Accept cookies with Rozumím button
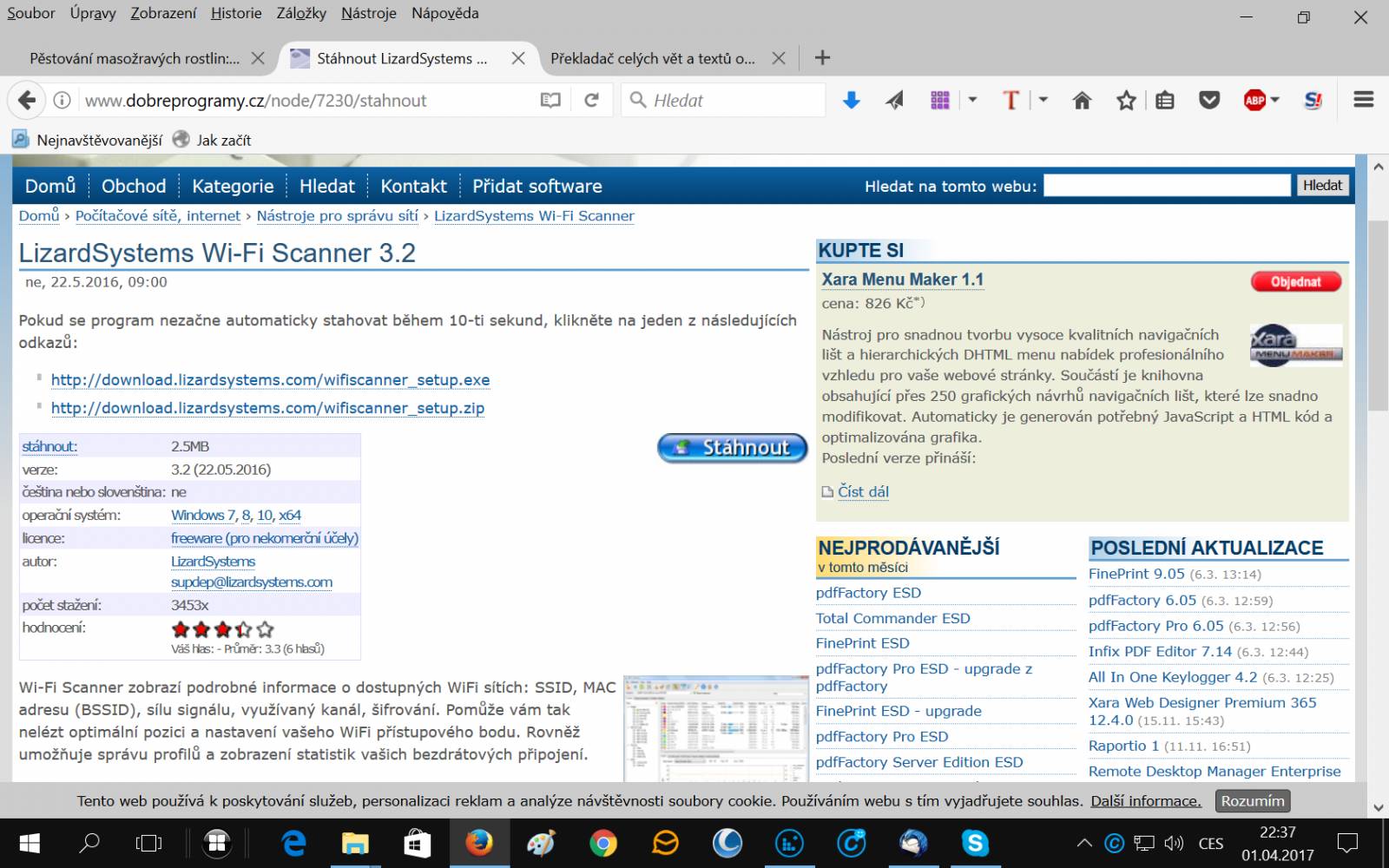This screenshot has height=868, width=1389. tap(1253, 800)
